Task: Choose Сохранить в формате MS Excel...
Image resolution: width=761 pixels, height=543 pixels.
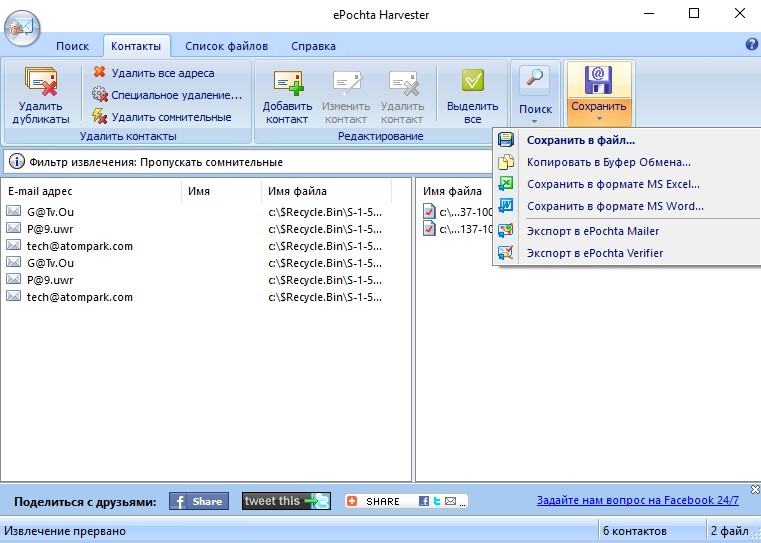Action: point(626,184)
